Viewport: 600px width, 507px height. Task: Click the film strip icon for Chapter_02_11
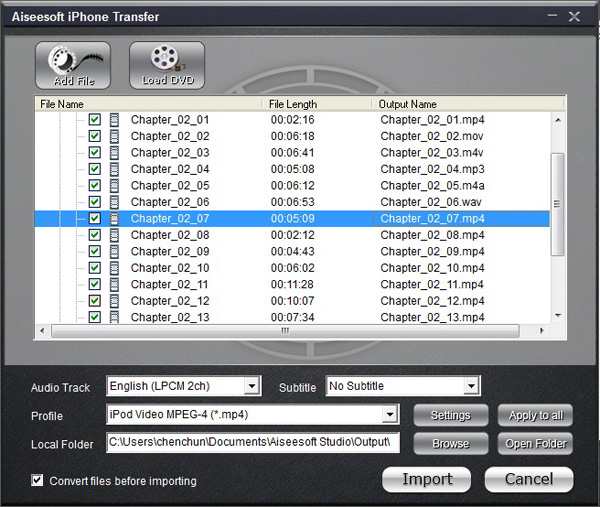114,284
